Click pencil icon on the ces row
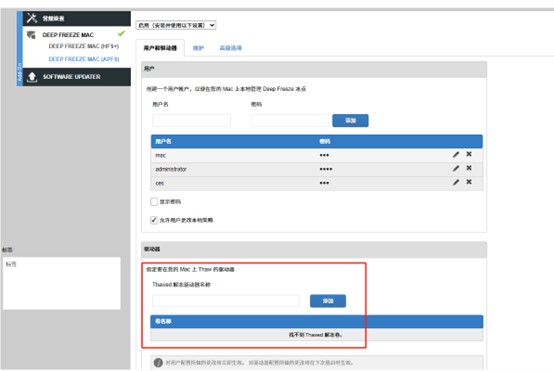Viewport: 554px width, 371px height. [x=456, y=182]
